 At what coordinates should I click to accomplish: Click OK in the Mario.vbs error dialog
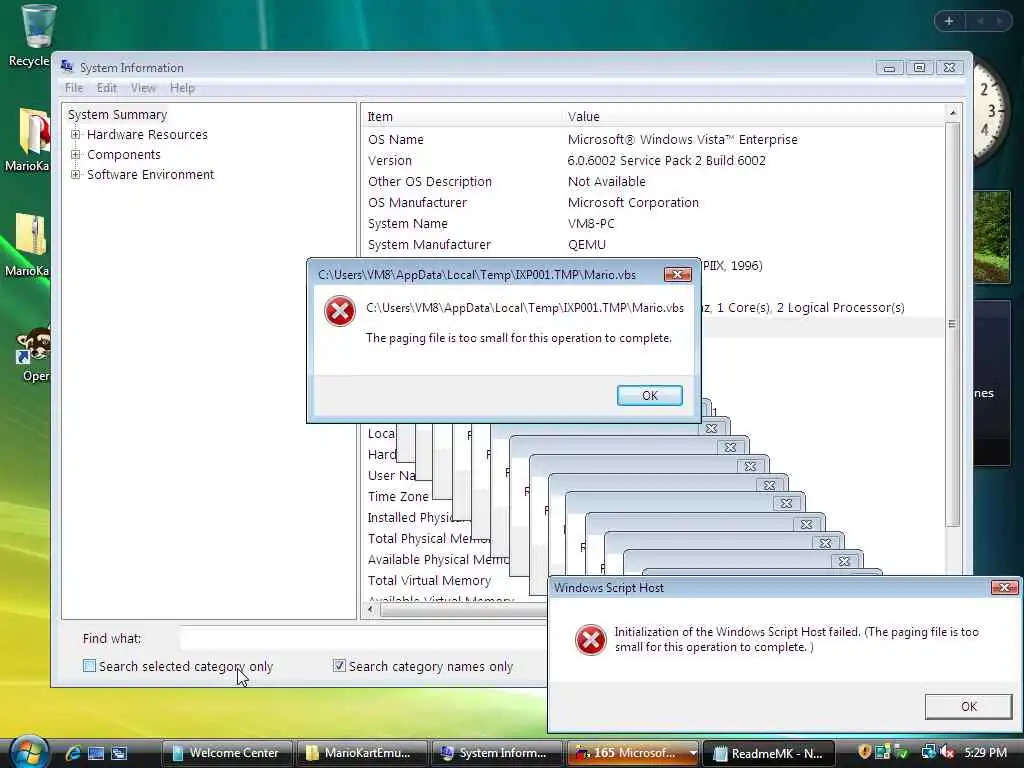pyautogui.click(x=650, y=395)
